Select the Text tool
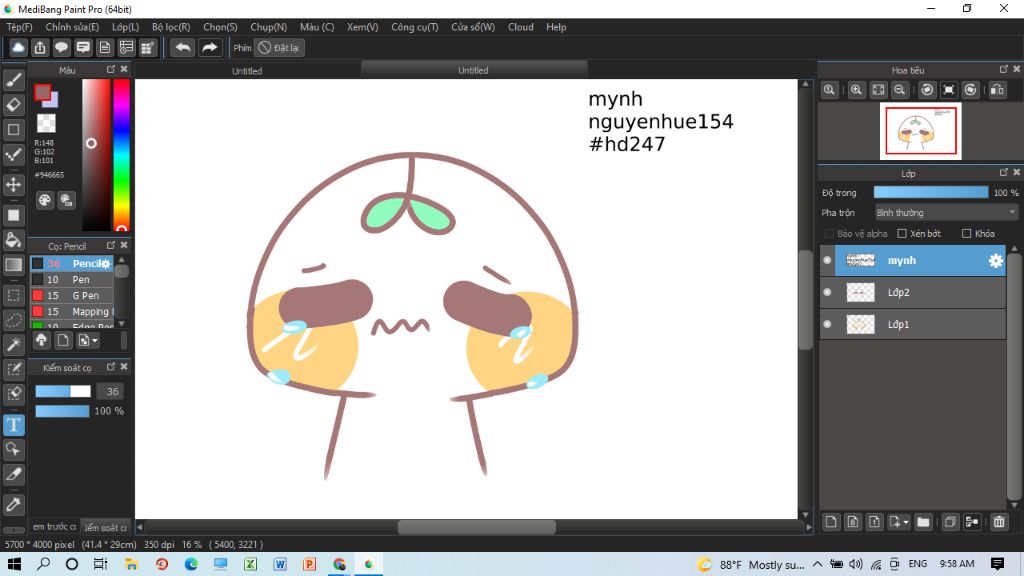The width and height of the screenshot is (1024, 576). [14, 425]
